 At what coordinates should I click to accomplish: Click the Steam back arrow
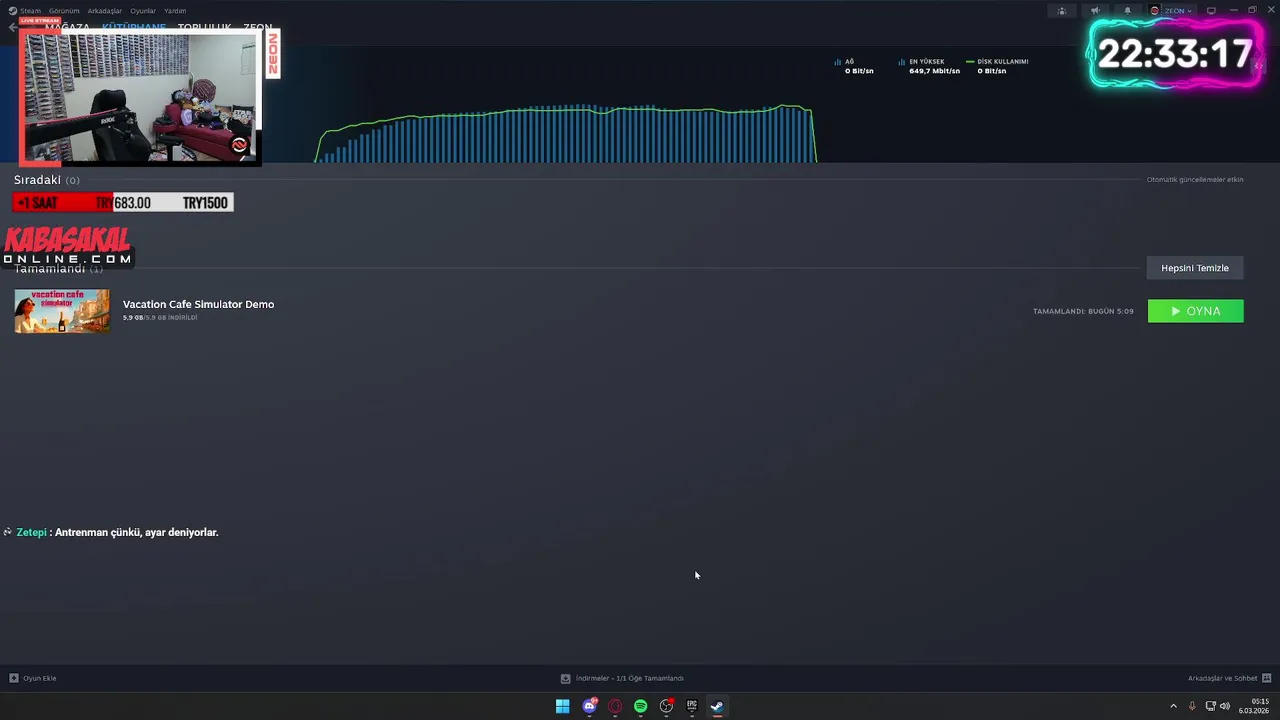(x=12, y=27)
